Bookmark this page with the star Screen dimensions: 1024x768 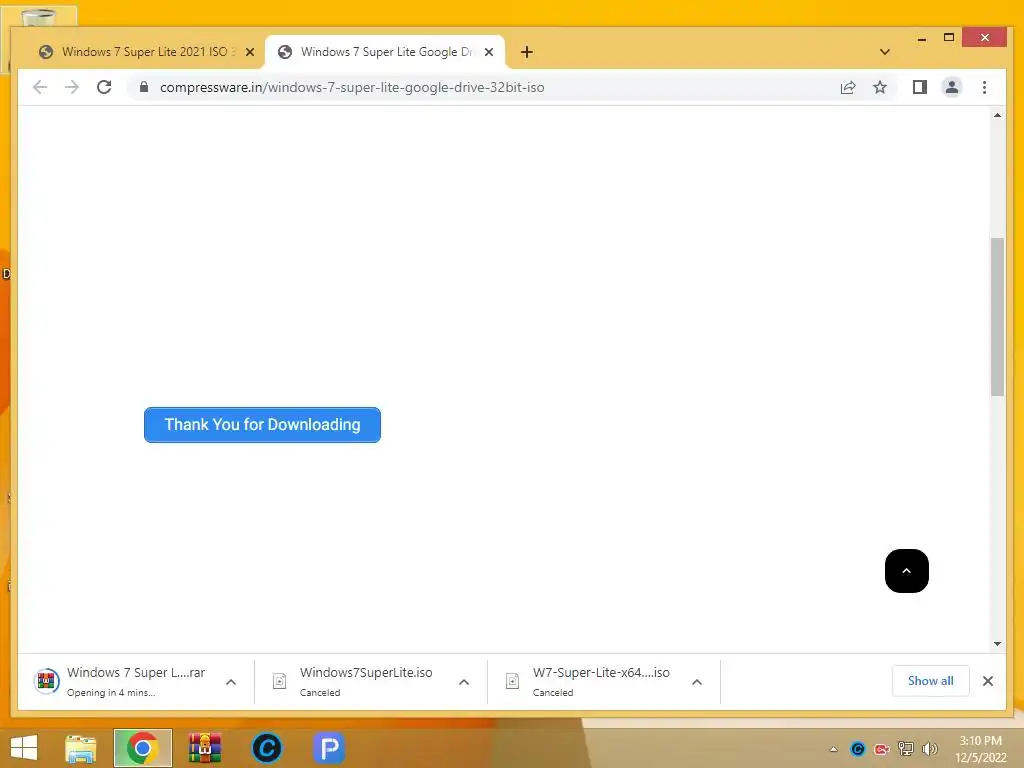(880, 88)
